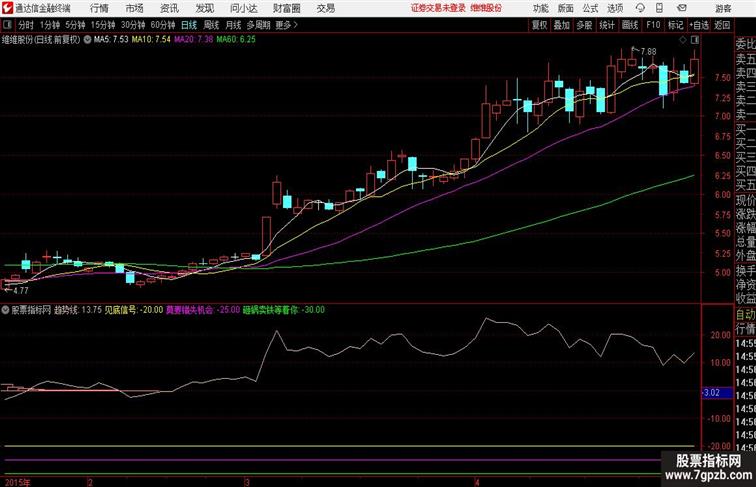Image resolution: width=756 pixels, height=487 pixels.
Task: Click the MA10: 7.54 indicator value
Action: coord(151,40)
